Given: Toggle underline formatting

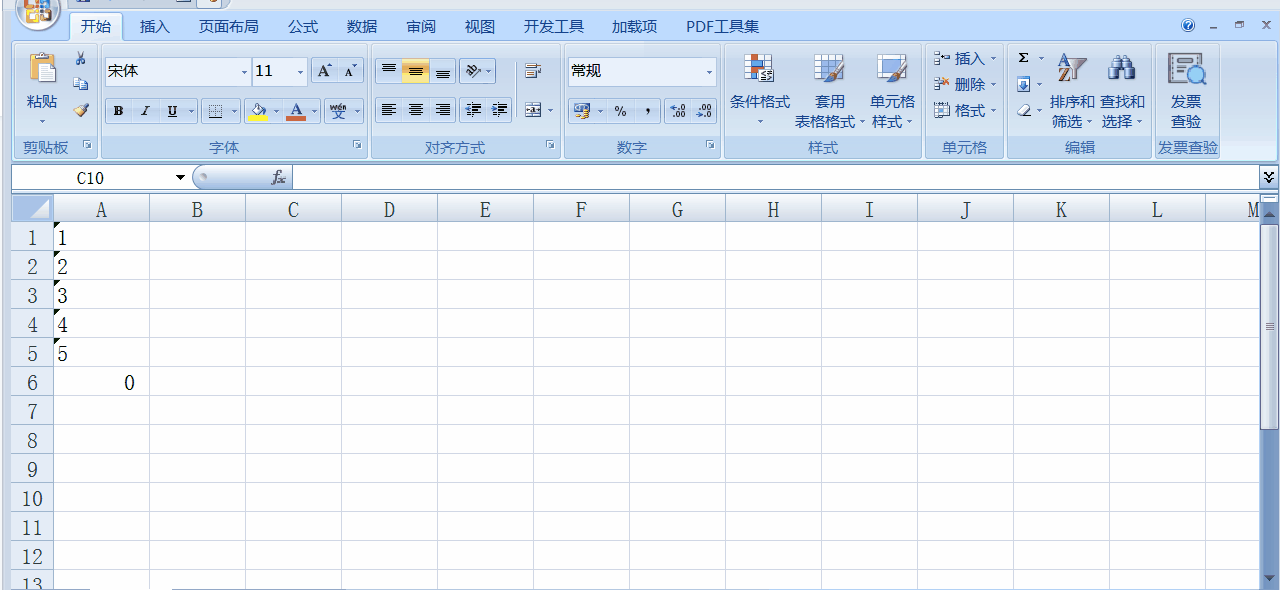Looking at the screenshot, I should 170,110.
